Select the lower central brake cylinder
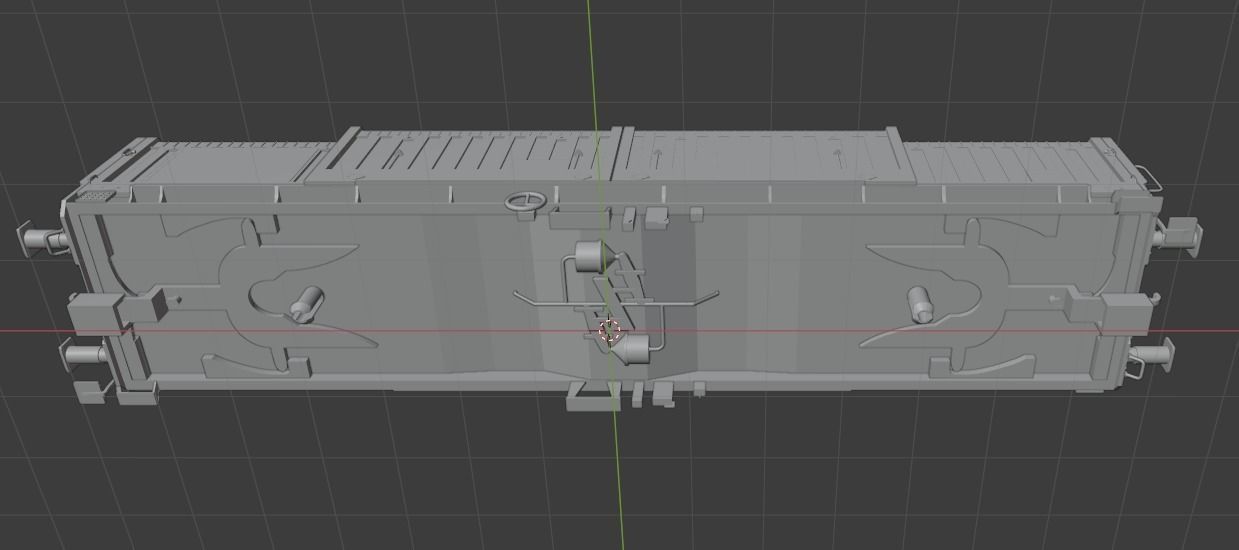 [632, 349]
